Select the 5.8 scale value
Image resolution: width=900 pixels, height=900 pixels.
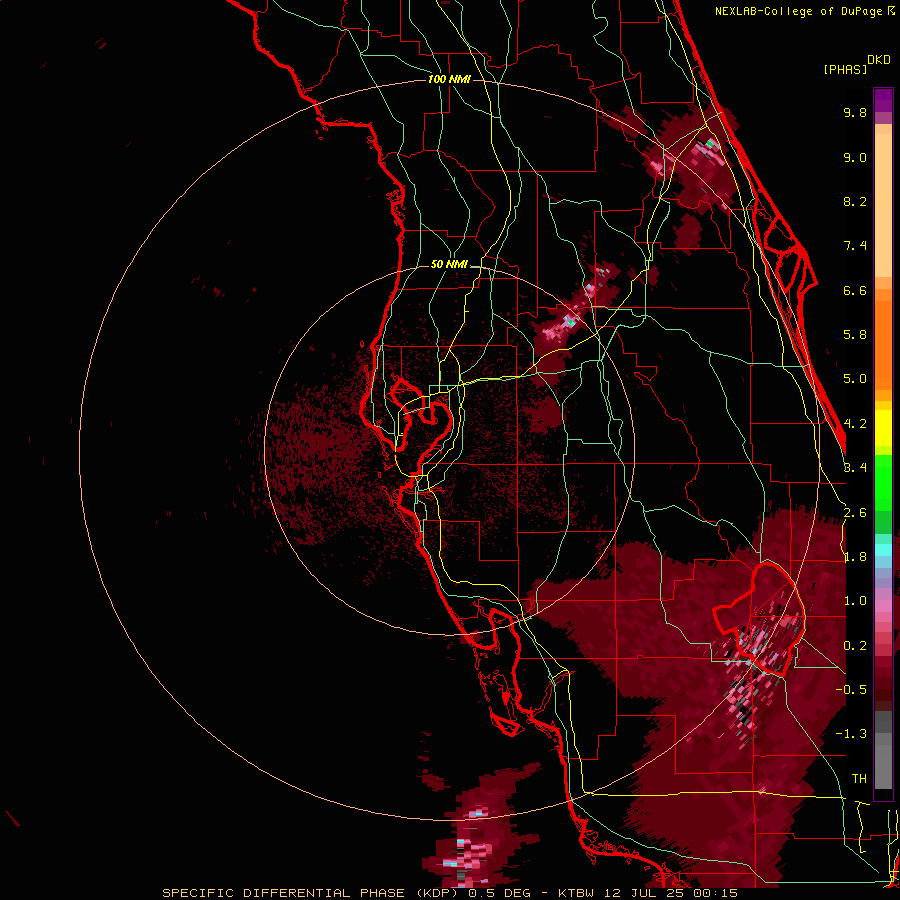coord(855,335)
